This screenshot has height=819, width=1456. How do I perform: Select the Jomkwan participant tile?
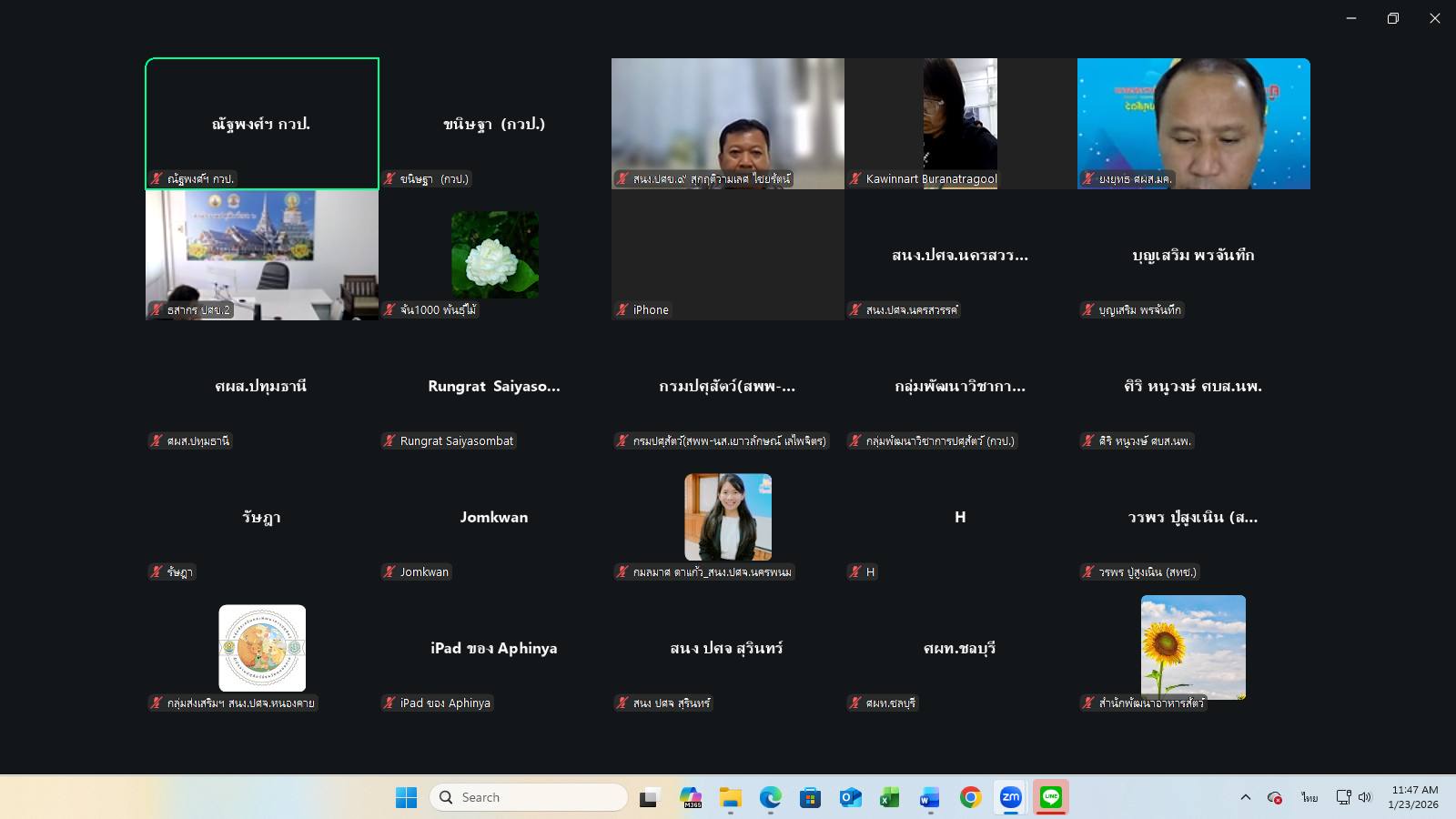pos(494,517)
